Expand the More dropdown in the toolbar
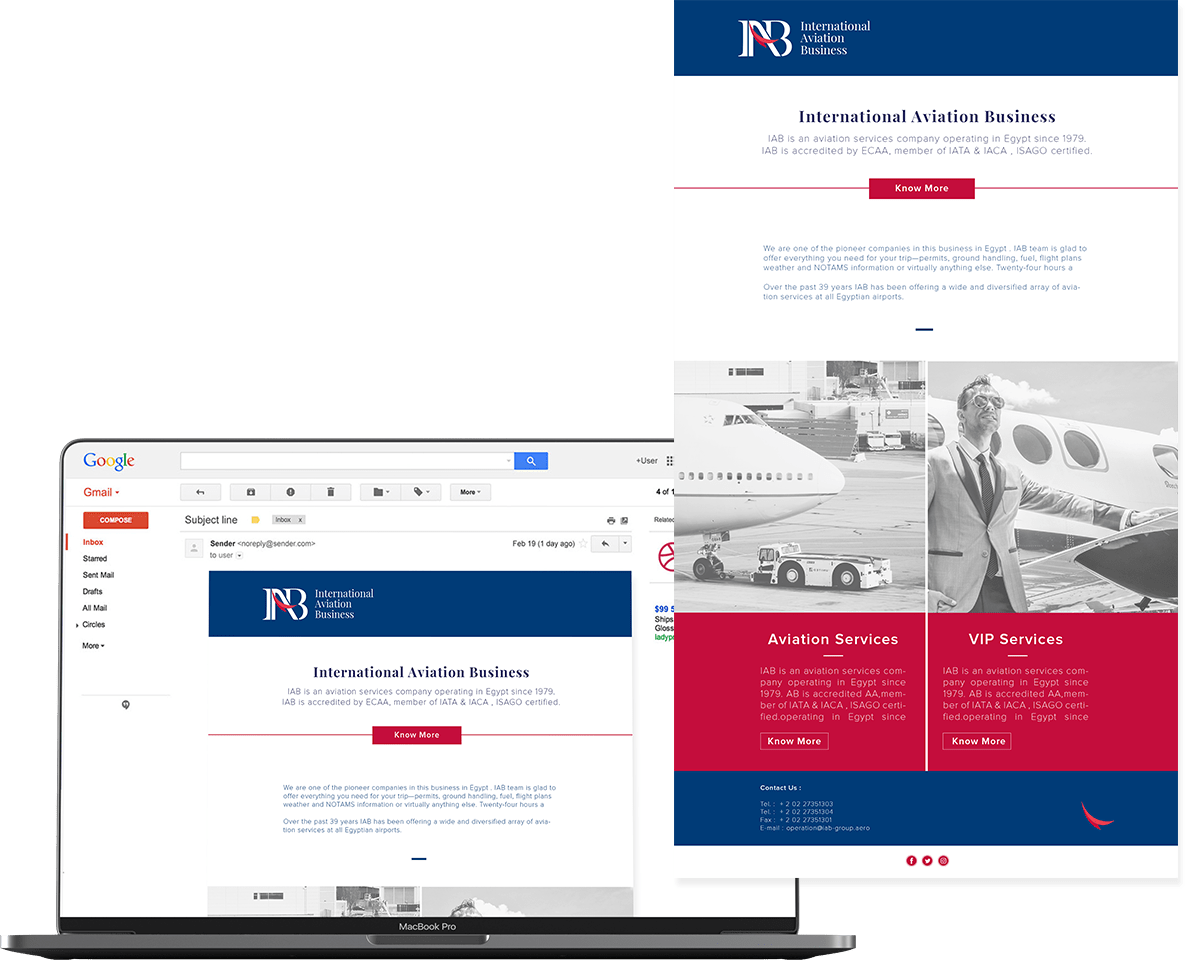 pyautogui.click(x=469, y=492)
